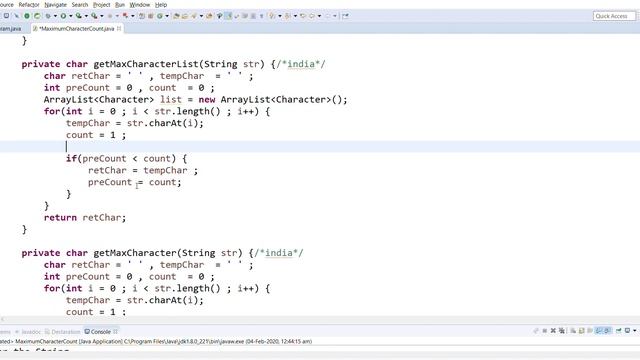Click the External Tools icon
Screen dimensions: 640x360
[x=94, y=16]
